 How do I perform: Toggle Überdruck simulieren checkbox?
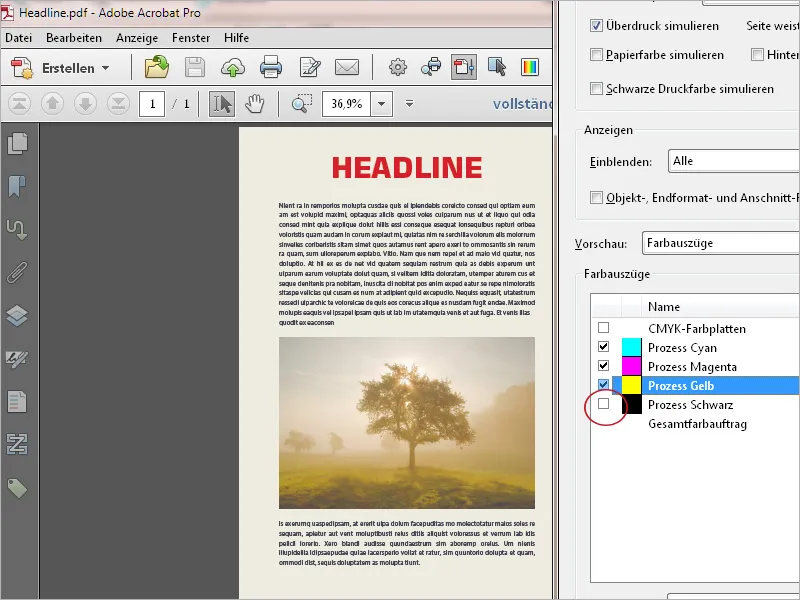(x=596, y=26)
